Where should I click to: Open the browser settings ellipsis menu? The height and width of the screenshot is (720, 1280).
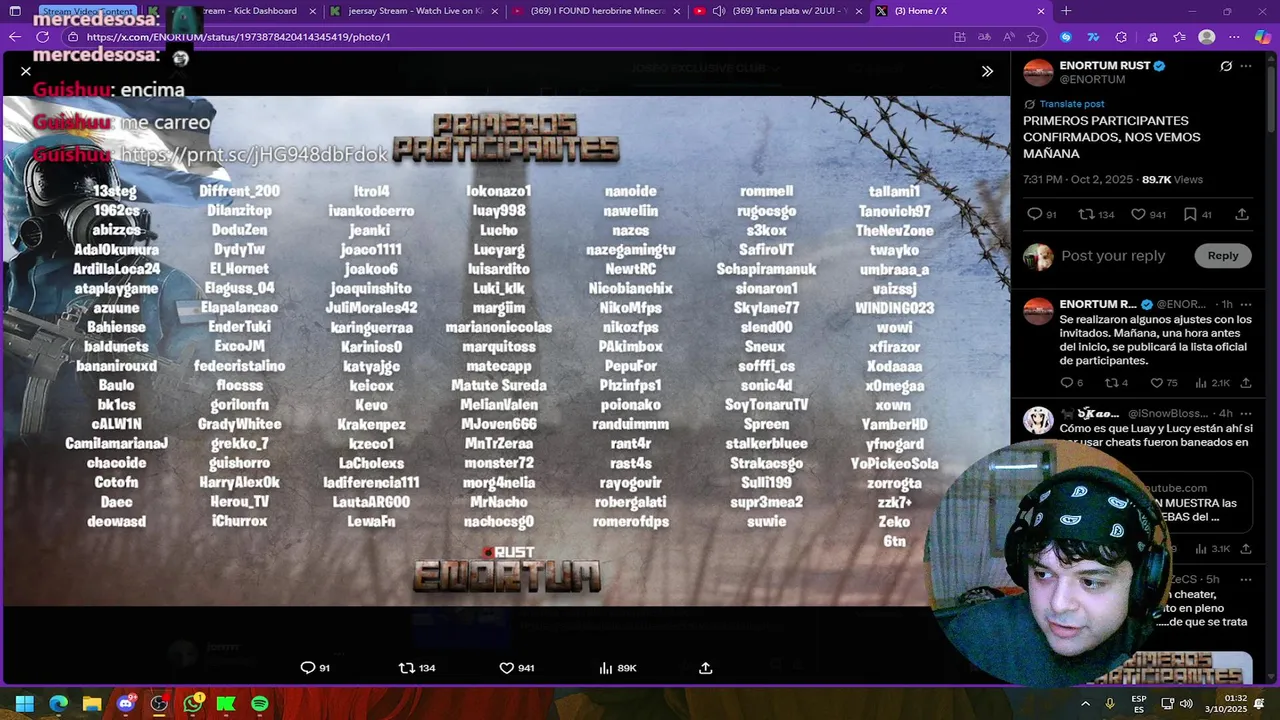[x=1236, y=37]
